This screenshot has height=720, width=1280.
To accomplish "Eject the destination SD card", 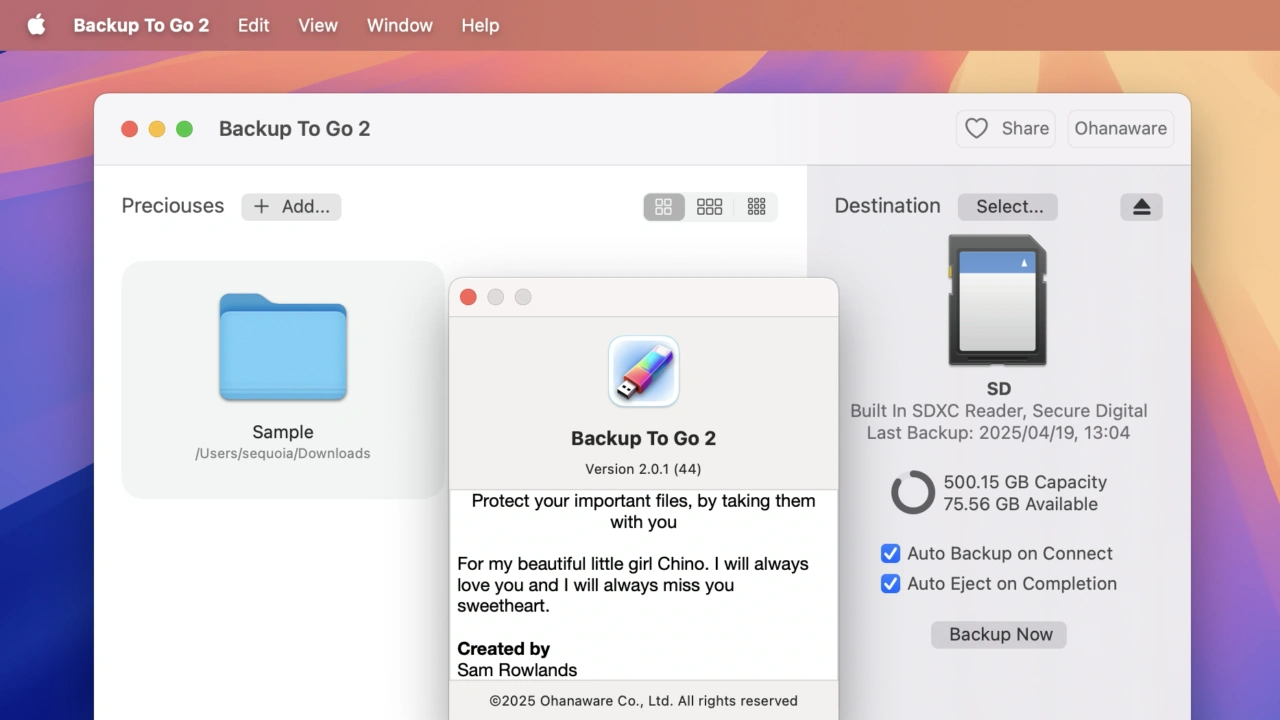I will pos(1141,207).
